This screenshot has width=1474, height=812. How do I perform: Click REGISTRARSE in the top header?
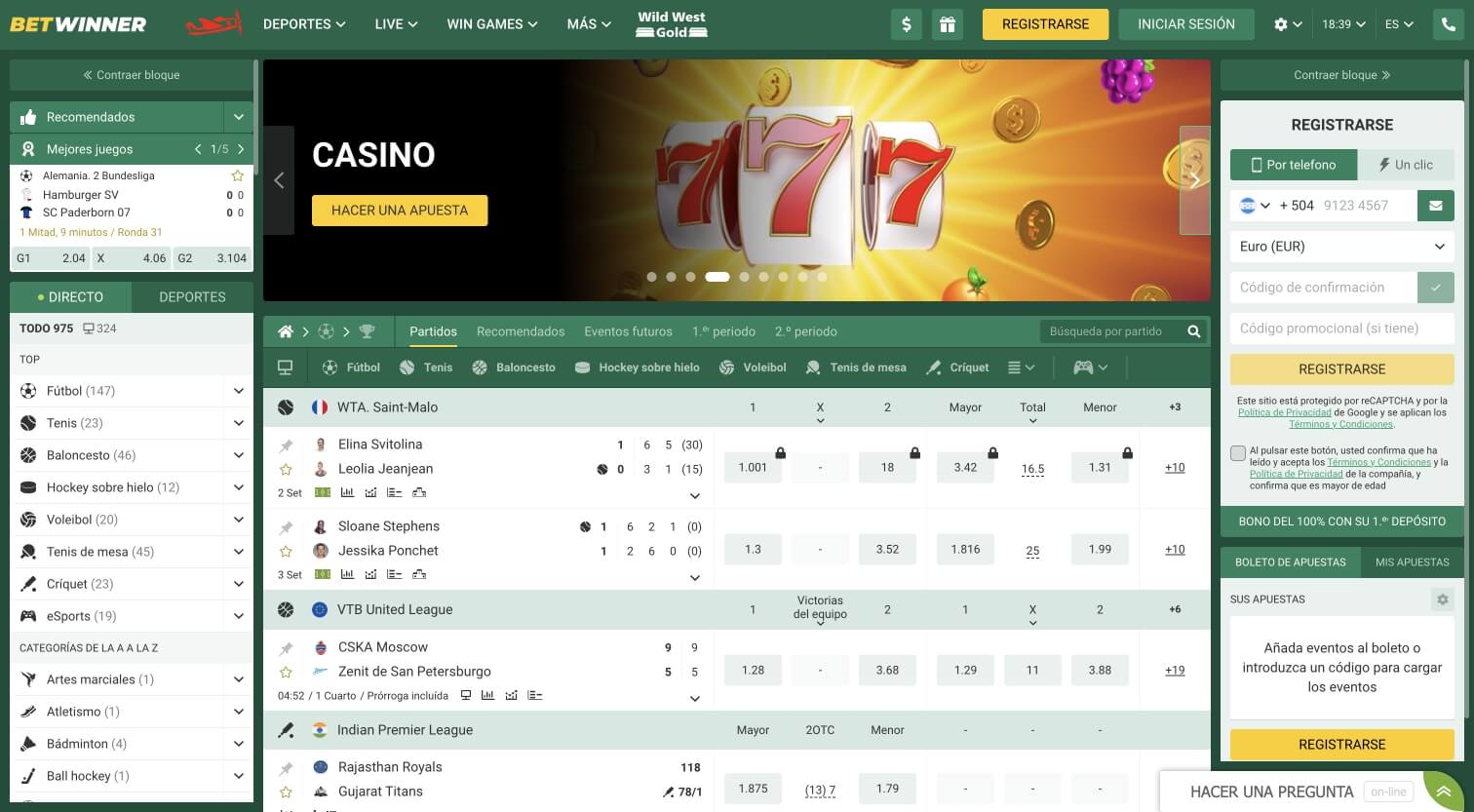pos(1045,24)
